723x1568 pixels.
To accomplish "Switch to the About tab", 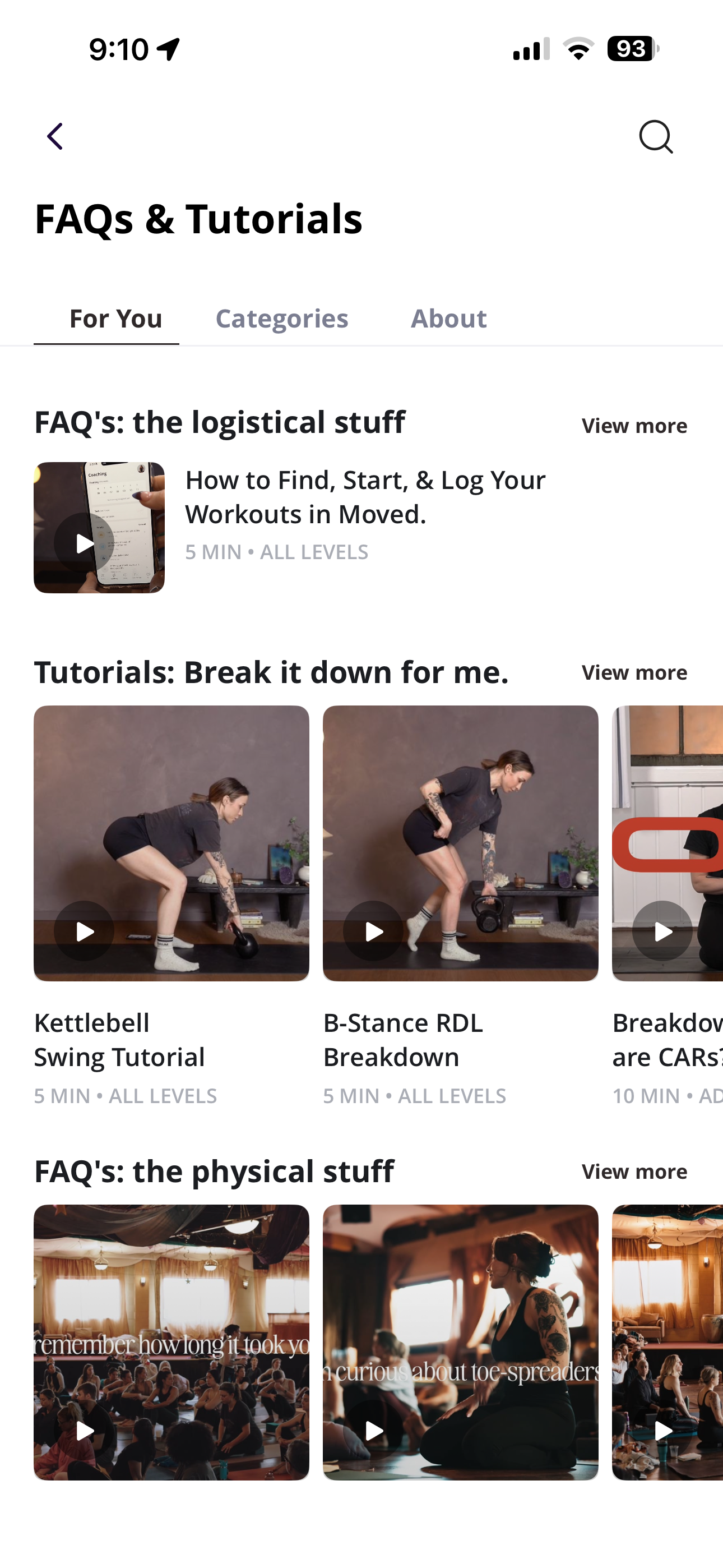I will pos(448,319).
